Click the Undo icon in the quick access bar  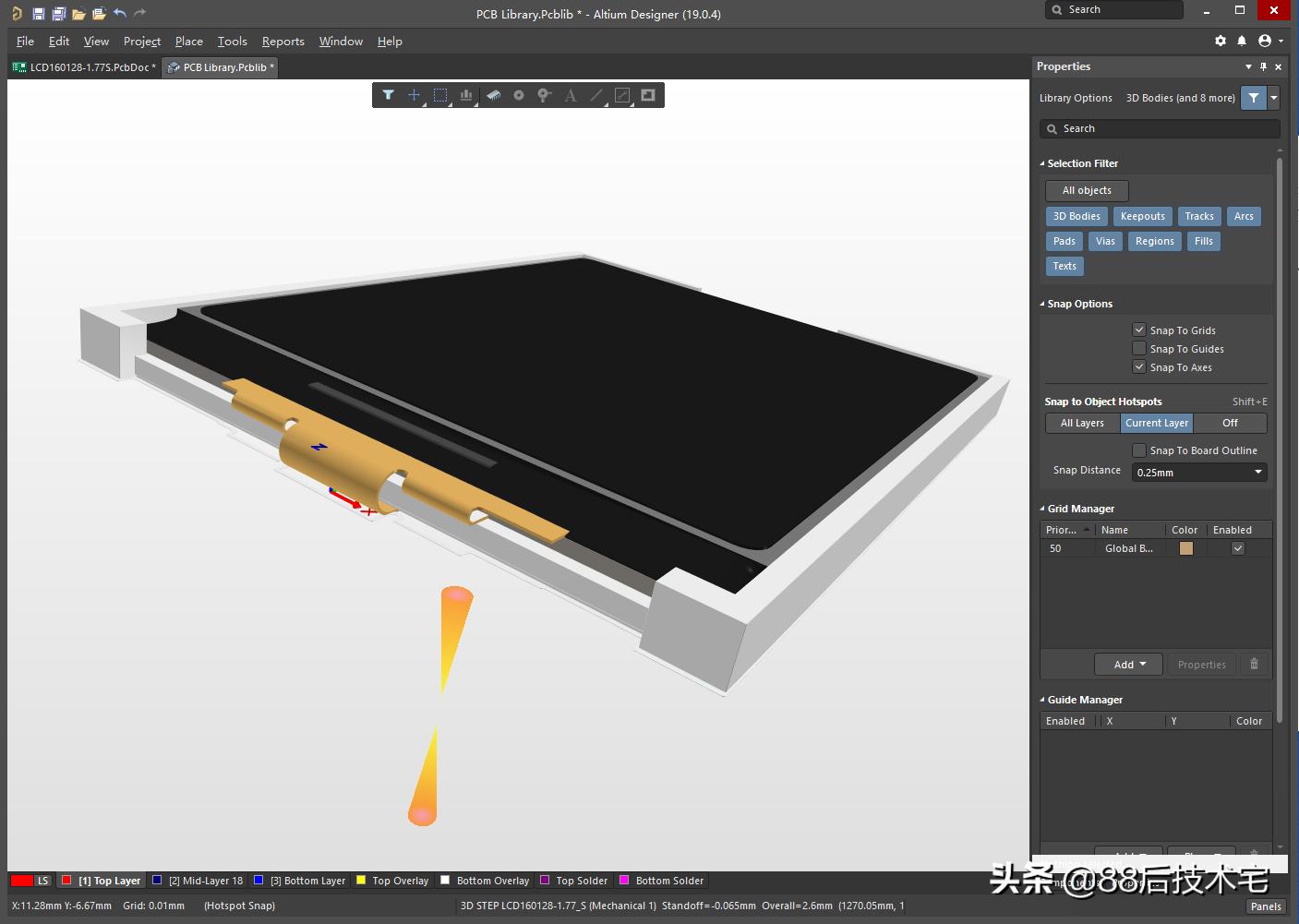coord(119,13)
